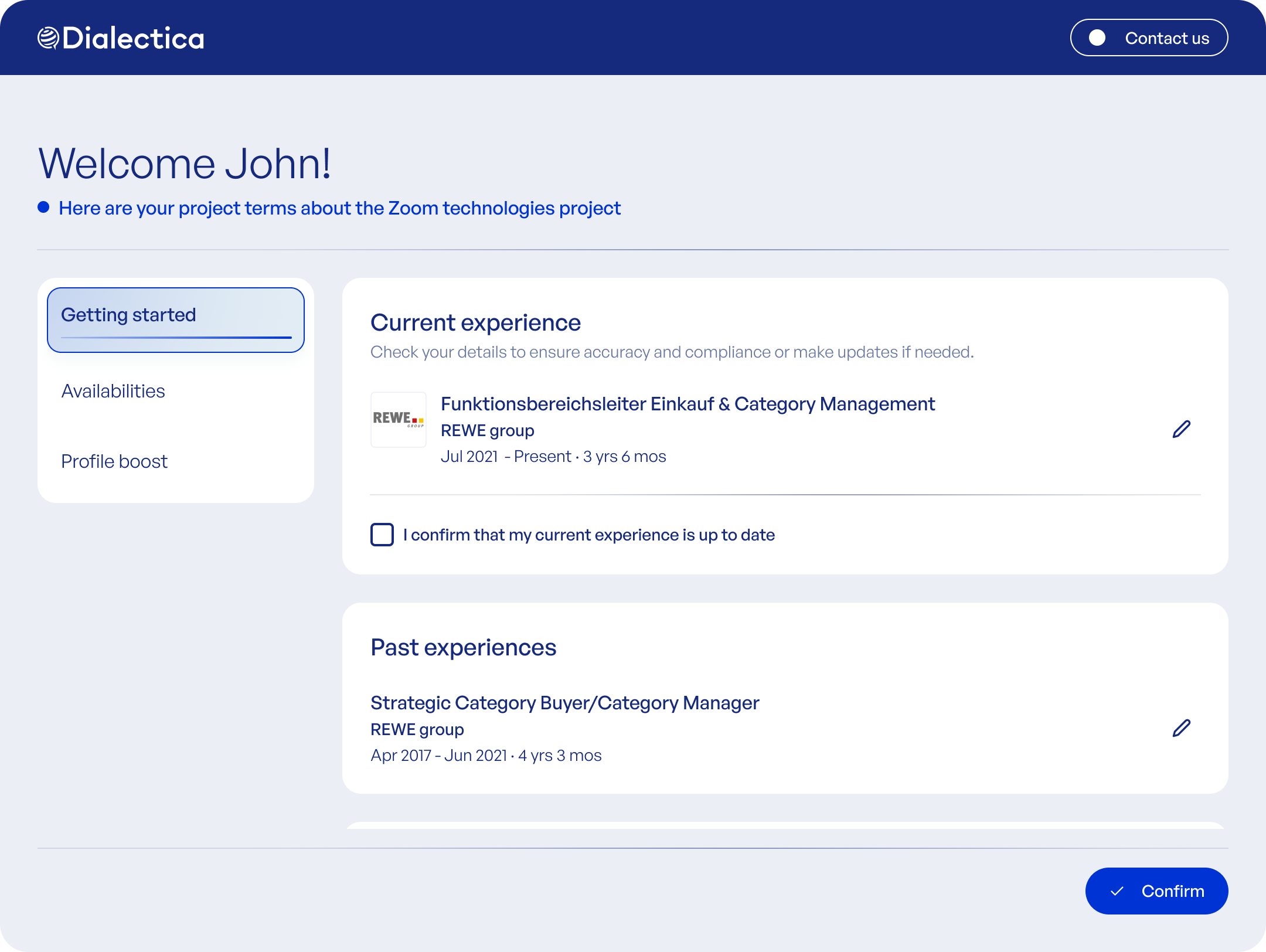The width and height of the screenshot is (1266, 952).
Task: Click the Confirm button
Action: coord(1156,891)
